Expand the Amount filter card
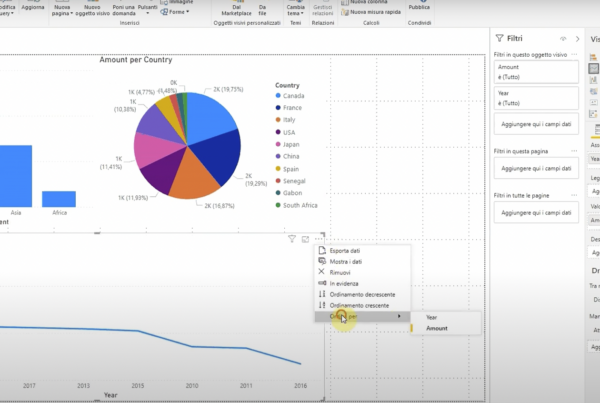Image resolution: width=600 pixels, height=403 pixels. (x=536, y=72)
